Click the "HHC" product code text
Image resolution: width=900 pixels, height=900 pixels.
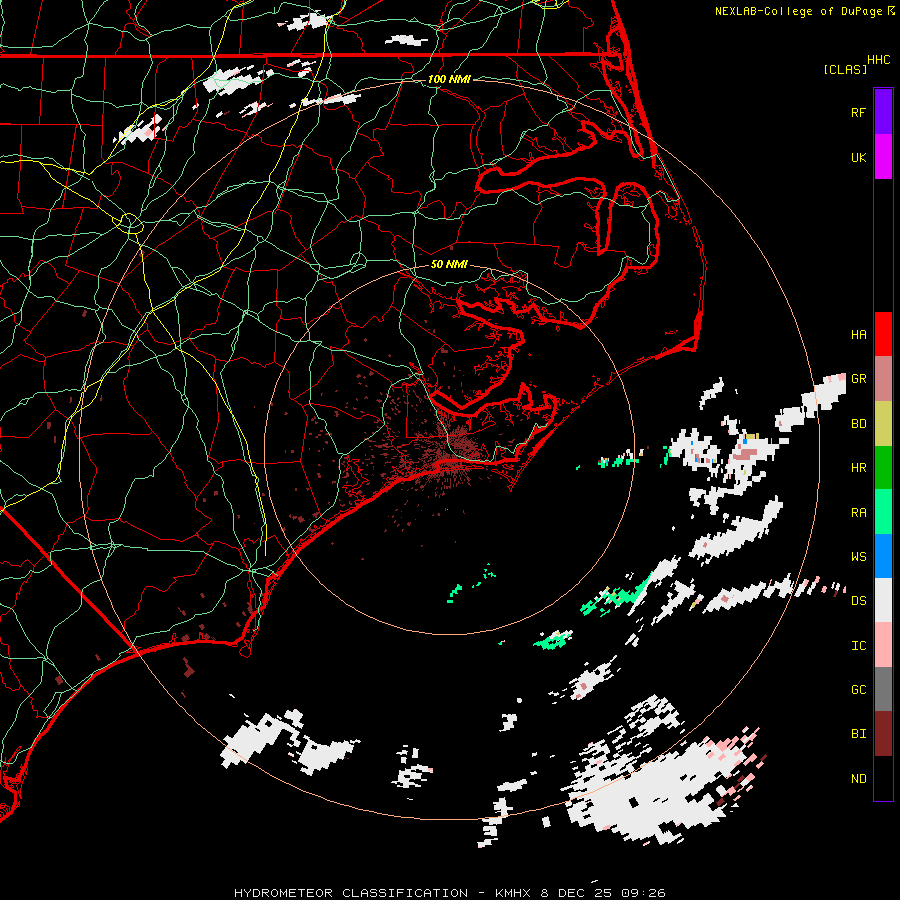point(878,60)
